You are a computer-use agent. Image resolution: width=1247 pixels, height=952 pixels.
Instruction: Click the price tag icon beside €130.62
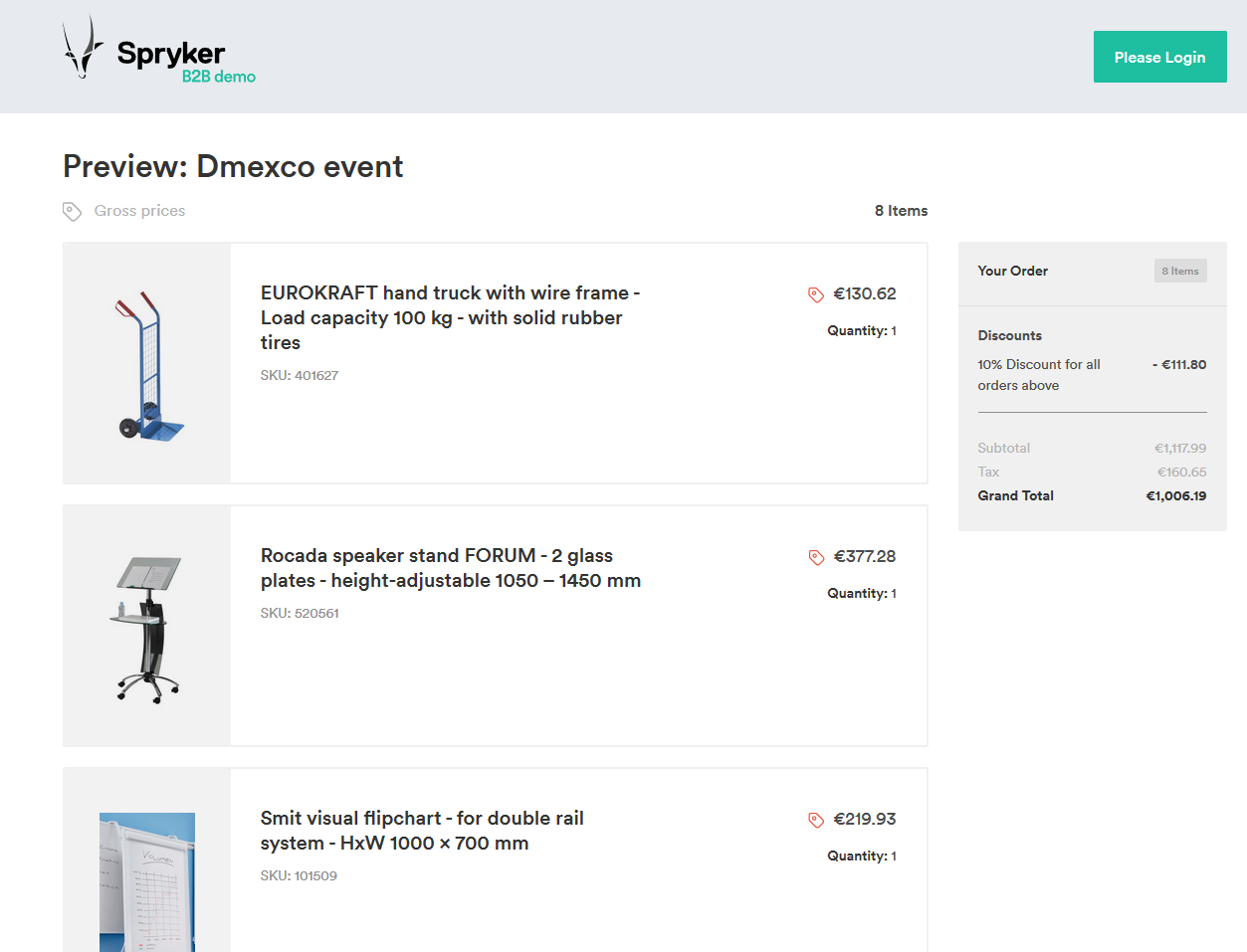tap(816, 294)
